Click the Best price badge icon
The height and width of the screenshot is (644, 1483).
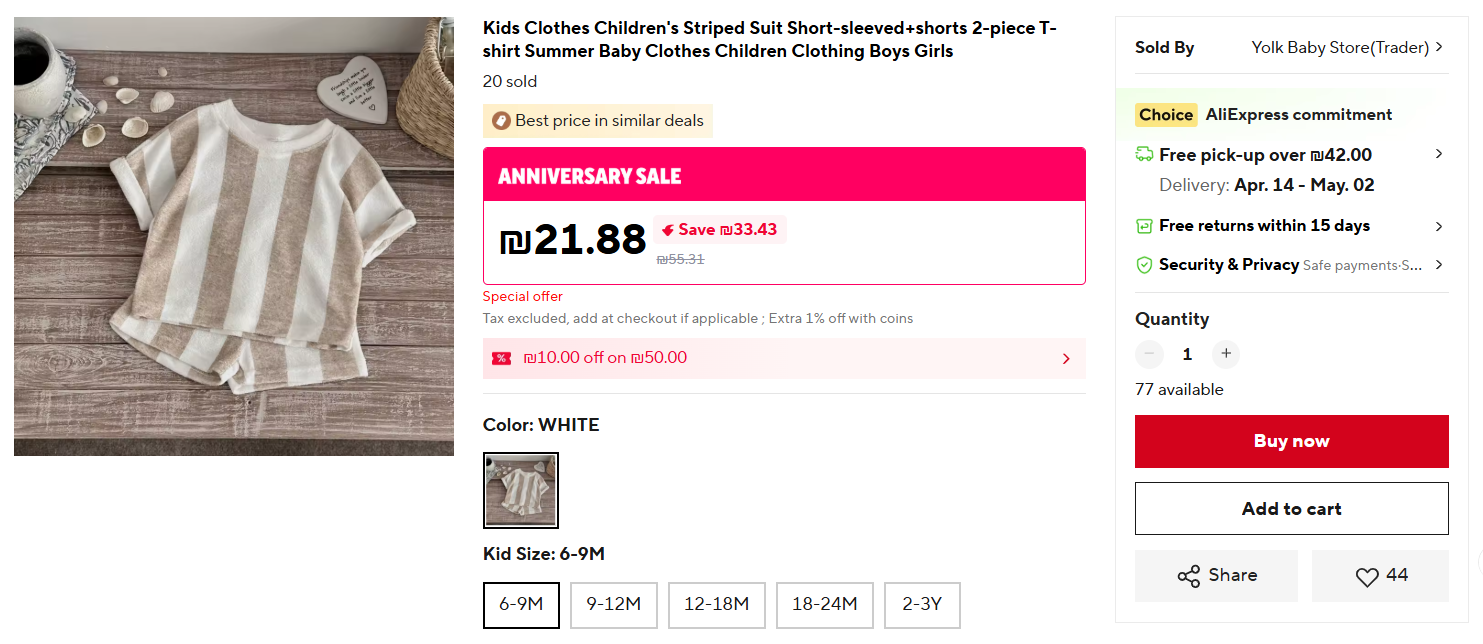pyautogui.click(x=500, y=121)
